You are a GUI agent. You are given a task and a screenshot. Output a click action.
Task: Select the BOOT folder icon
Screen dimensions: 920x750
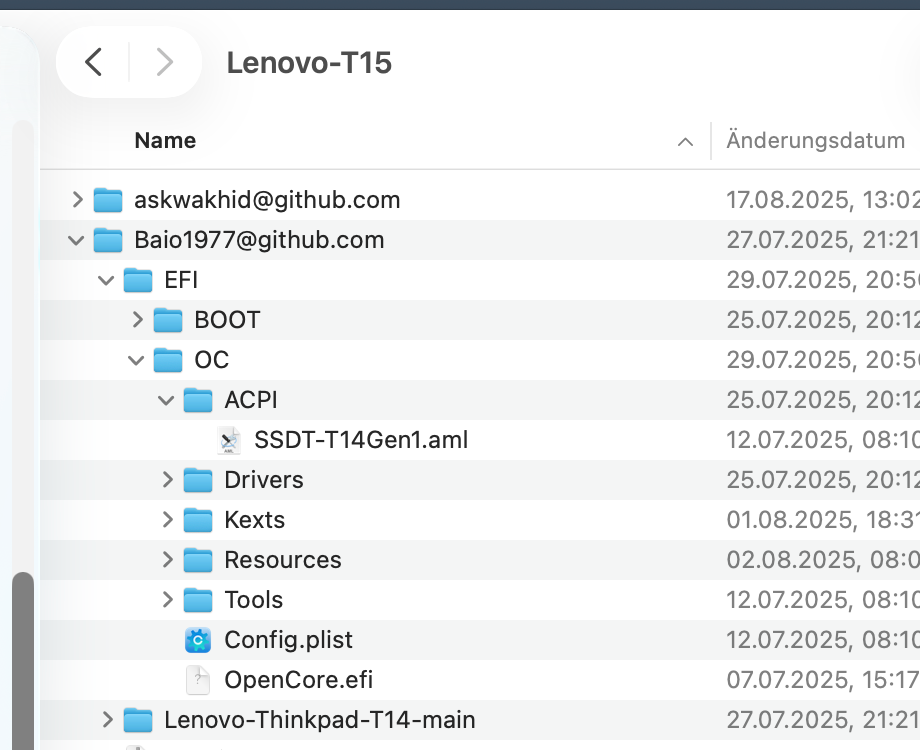pos(168,320)
